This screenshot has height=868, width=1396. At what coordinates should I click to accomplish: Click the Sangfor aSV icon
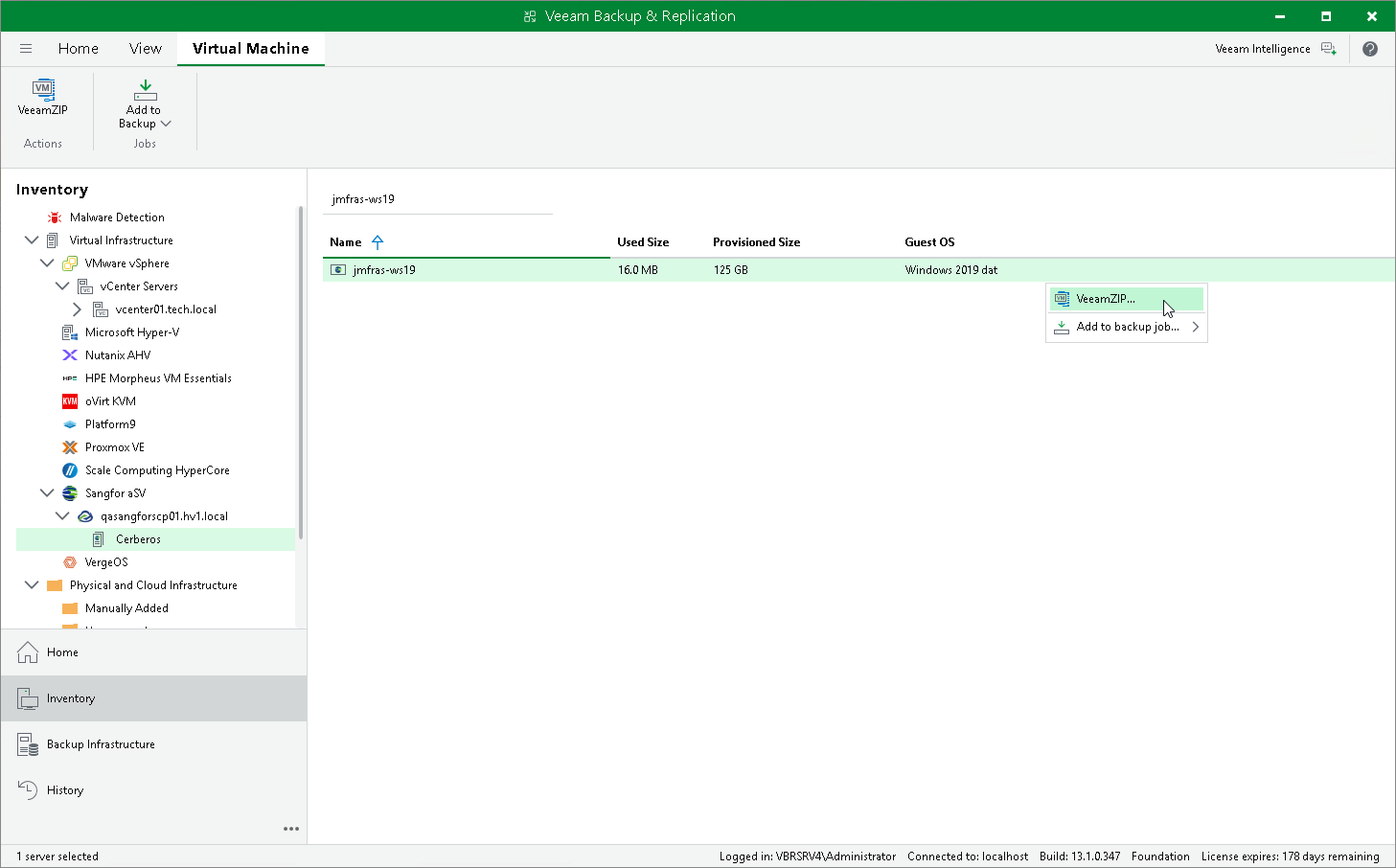point(70,493)
